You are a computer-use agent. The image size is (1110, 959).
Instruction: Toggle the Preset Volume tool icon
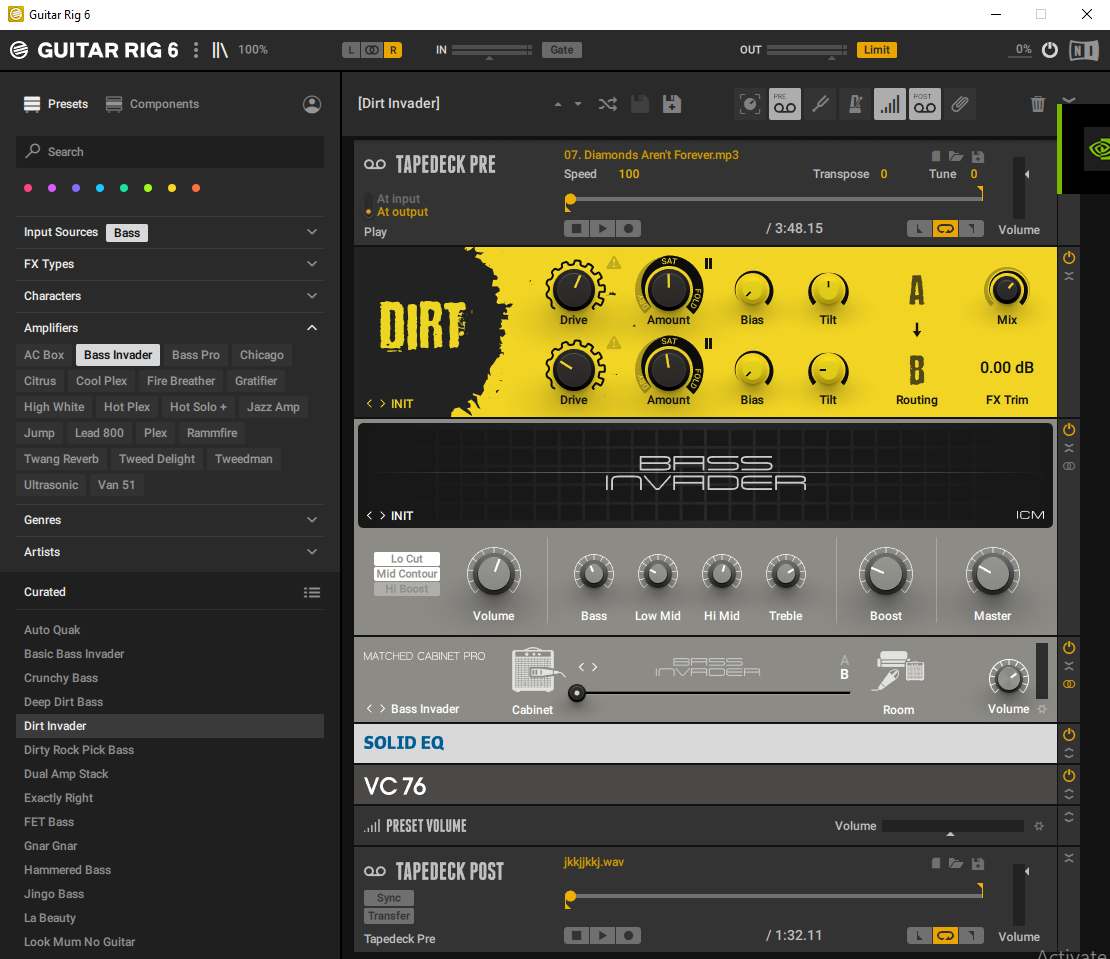pos(890,104)
